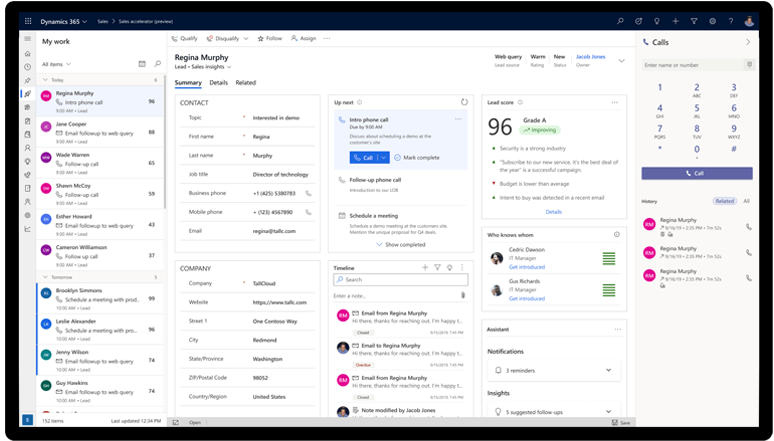Open the Settings gear in top bar
The image size is (774, 441).
pos(712,20)
